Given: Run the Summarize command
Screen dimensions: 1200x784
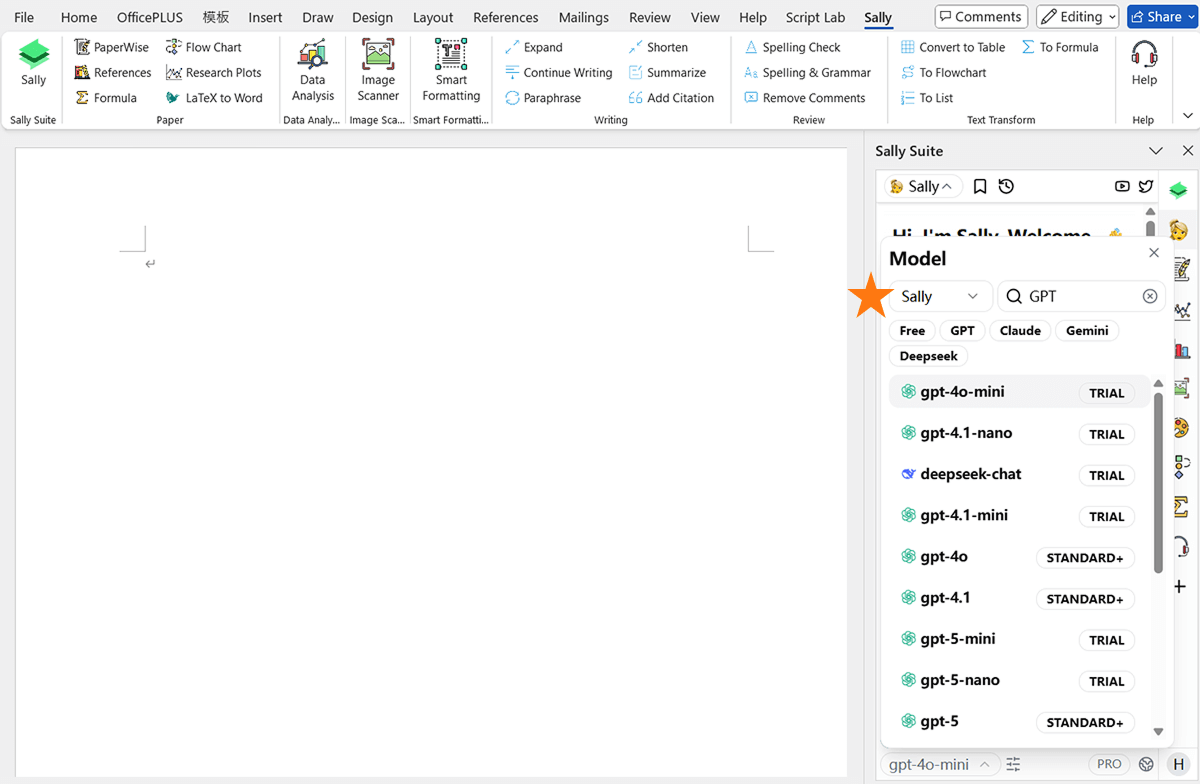Looking at the screenshot, I should point(667,72).
